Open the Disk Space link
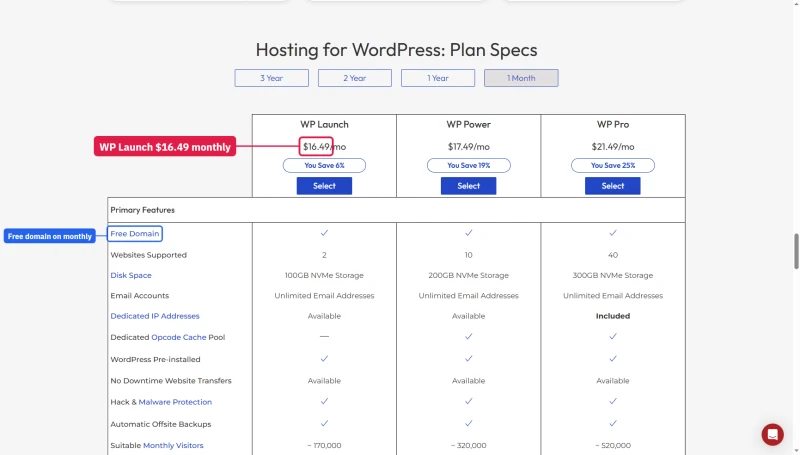This screenshot has height=455, width=800. tap(131, 275)
